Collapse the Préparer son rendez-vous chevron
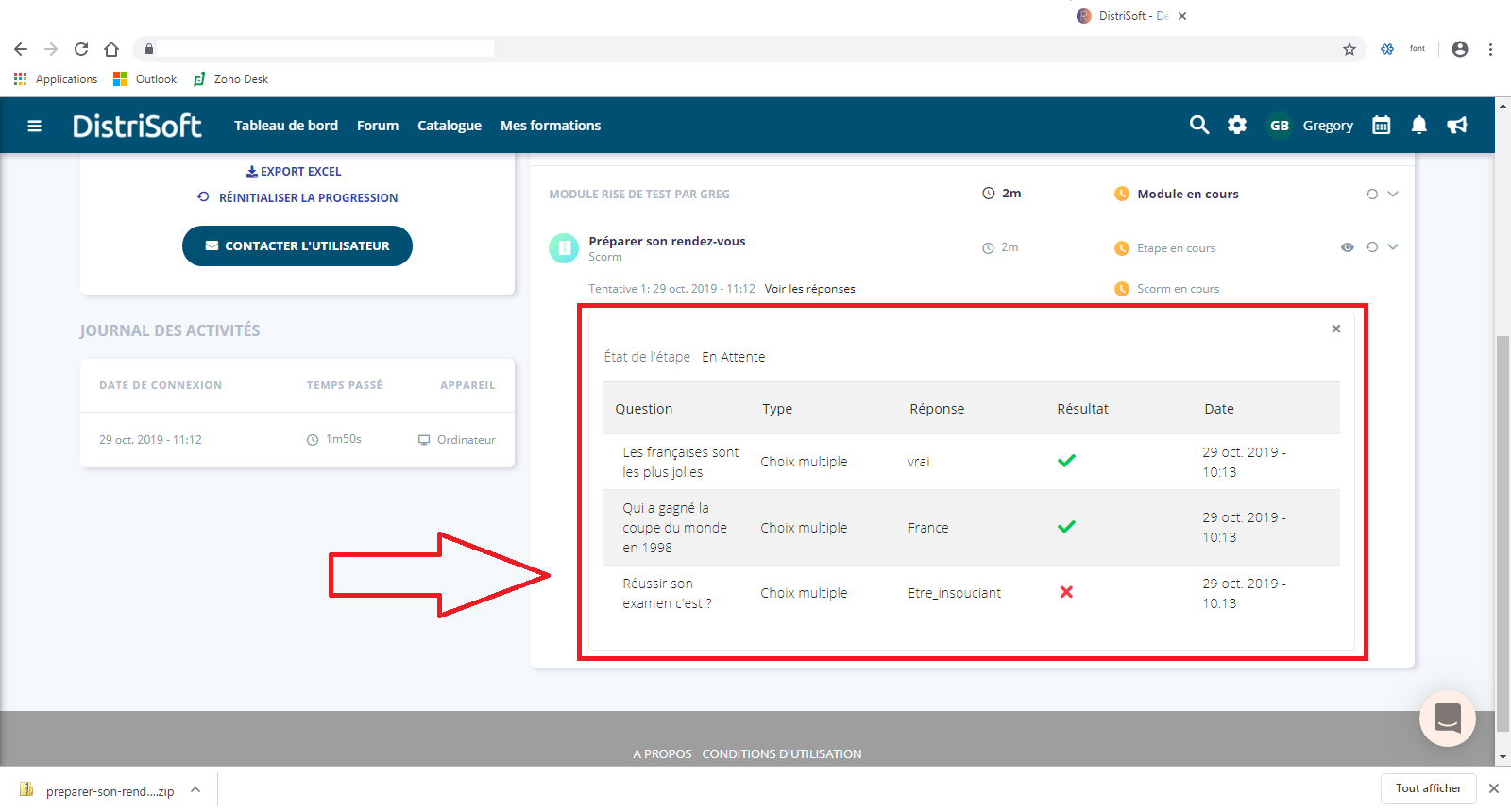This screenshot has width=1511, height=812. click(x=1393, y=247)
